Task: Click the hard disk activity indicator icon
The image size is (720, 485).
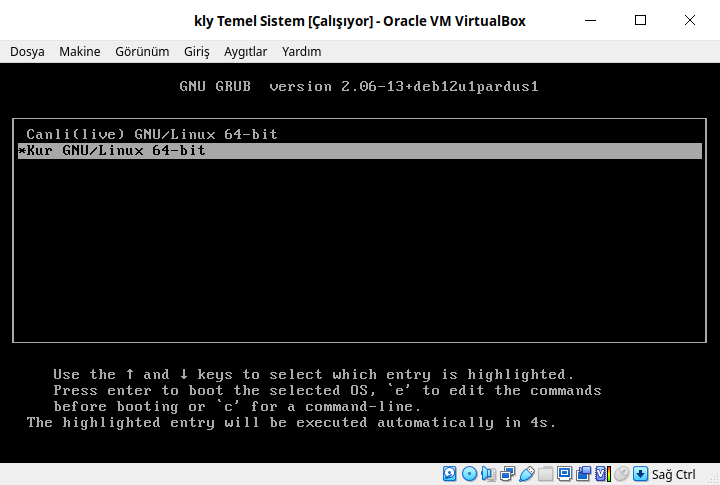Action: tap(450, 474)
